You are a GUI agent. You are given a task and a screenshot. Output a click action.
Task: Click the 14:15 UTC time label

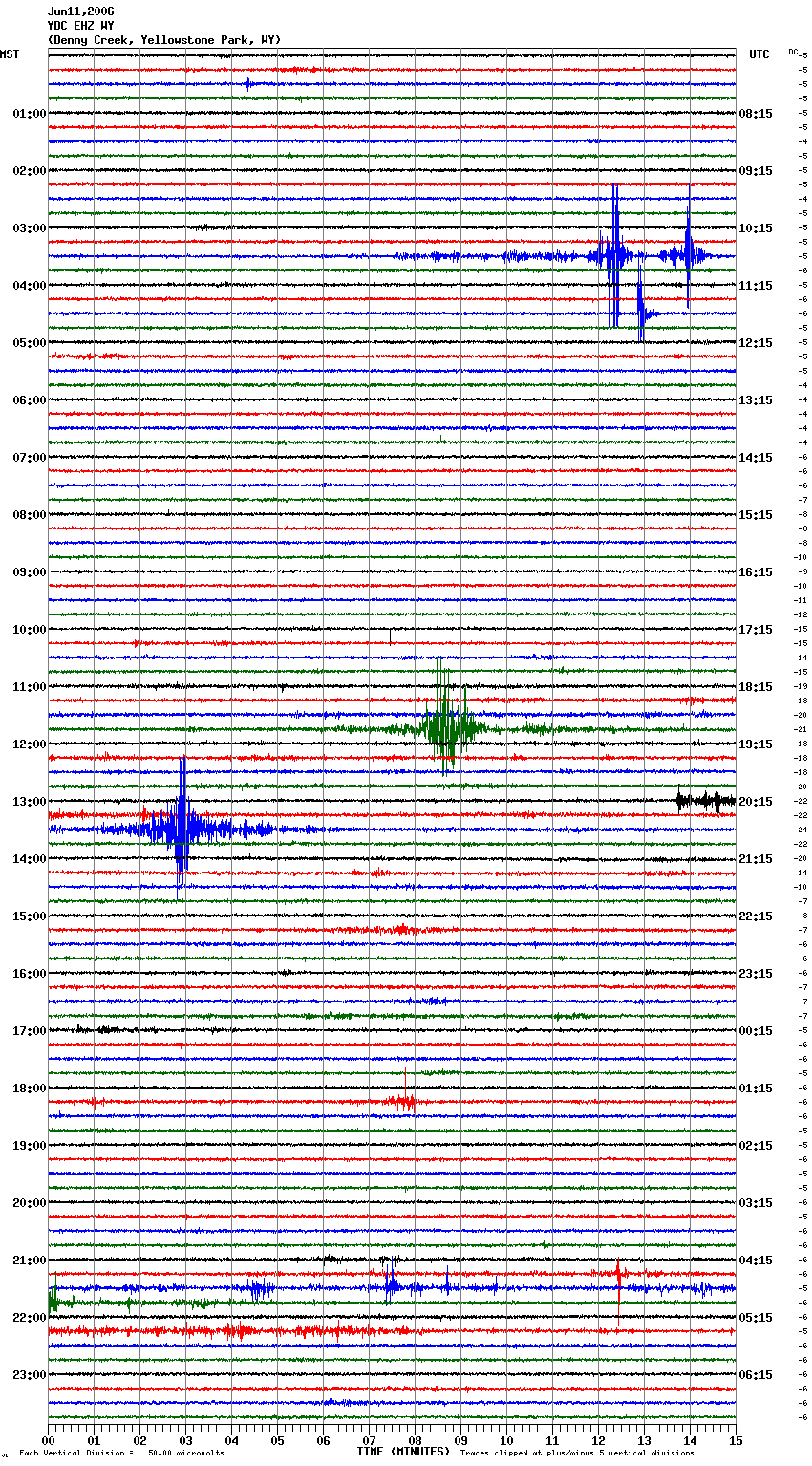pyautogui.click(x=756, y=458)
